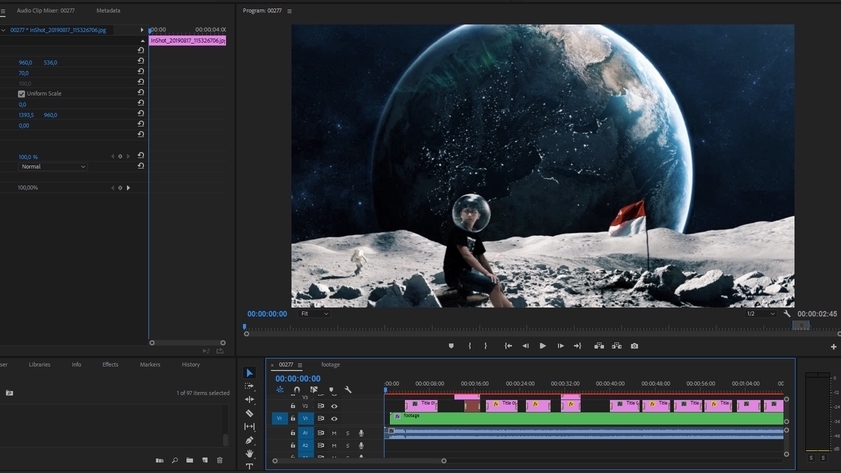Viewport: 841px width, 473px height.
Task: Click show/hide timeline view arrow
Action: coord(142,30)
